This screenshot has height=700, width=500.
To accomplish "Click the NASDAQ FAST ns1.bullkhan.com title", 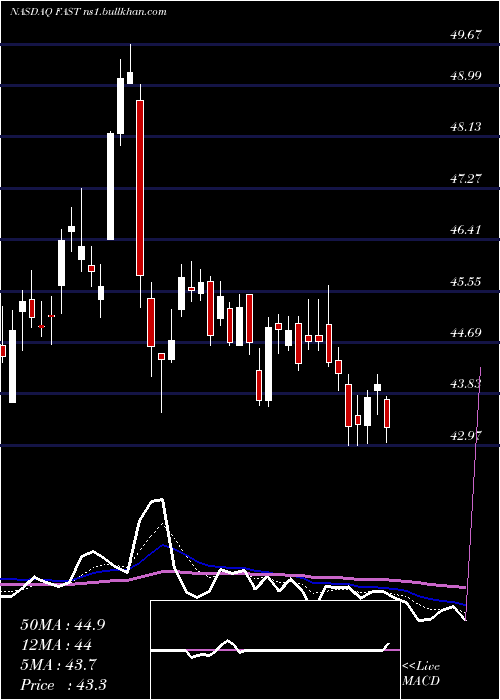I will pyautogui.click(x=88, y=12).
